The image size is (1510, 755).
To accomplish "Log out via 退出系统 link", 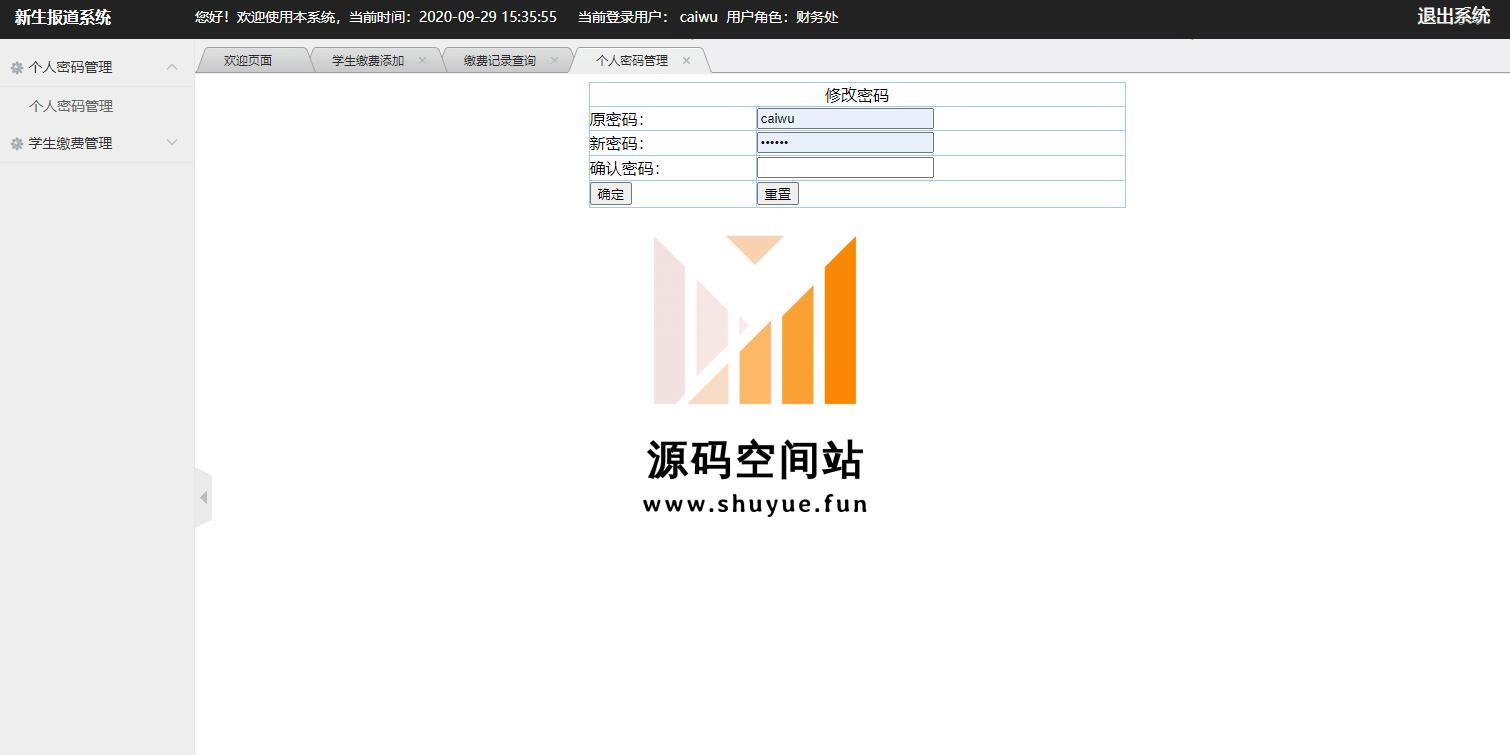I will click(1454, 16).
